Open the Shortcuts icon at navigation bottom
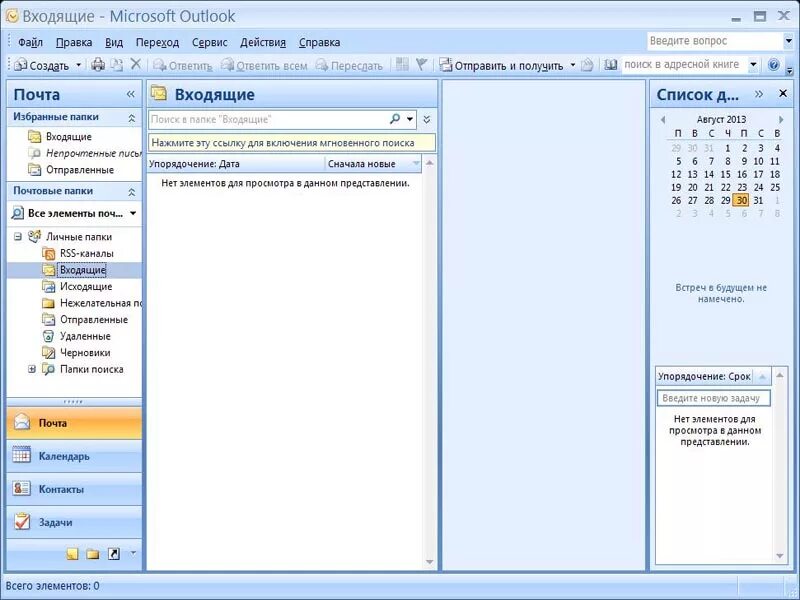Image resolution: width=800 pixels, height=600 pixels. click(113, 554)
